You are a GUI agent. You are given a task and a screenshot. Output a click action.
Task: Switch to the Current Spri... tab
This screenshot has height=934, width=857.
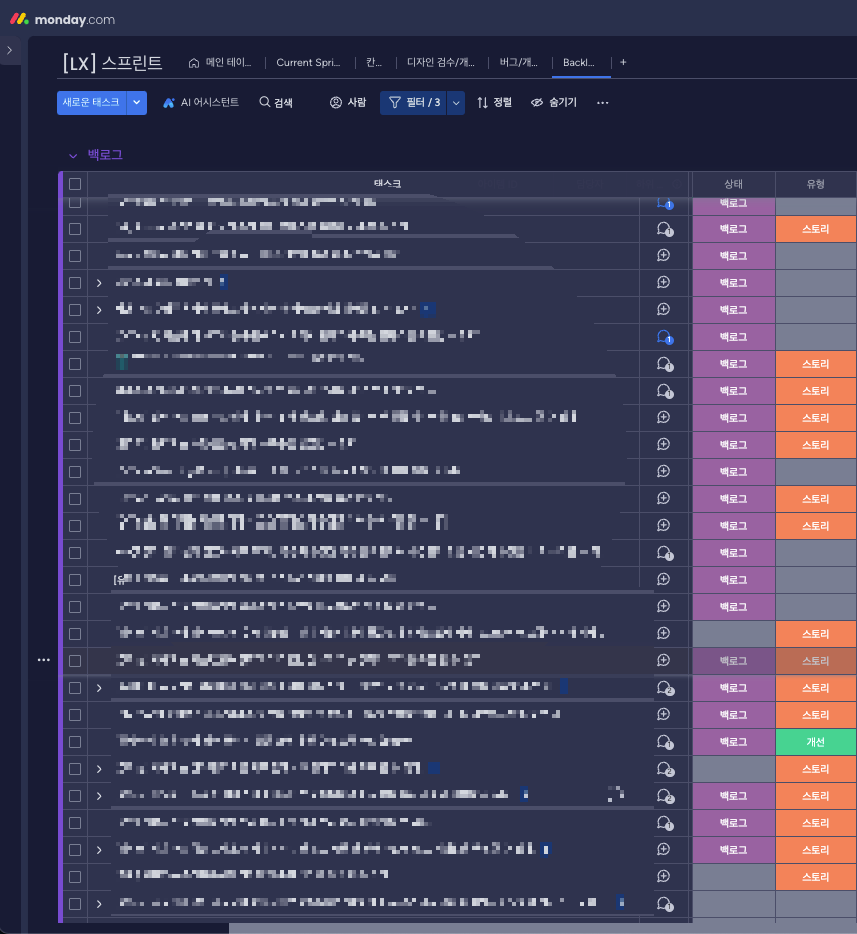308,61
